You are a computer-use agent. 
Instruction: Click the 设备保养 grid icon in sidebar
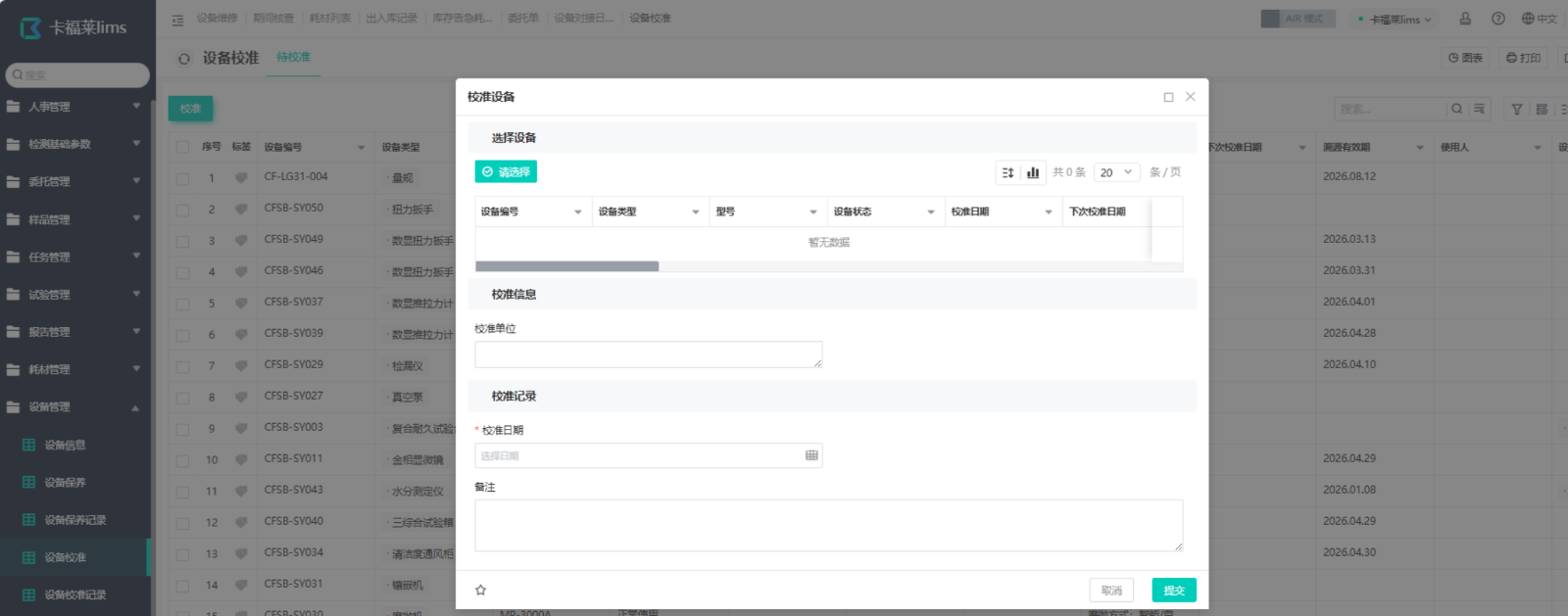tap(28, 482)
